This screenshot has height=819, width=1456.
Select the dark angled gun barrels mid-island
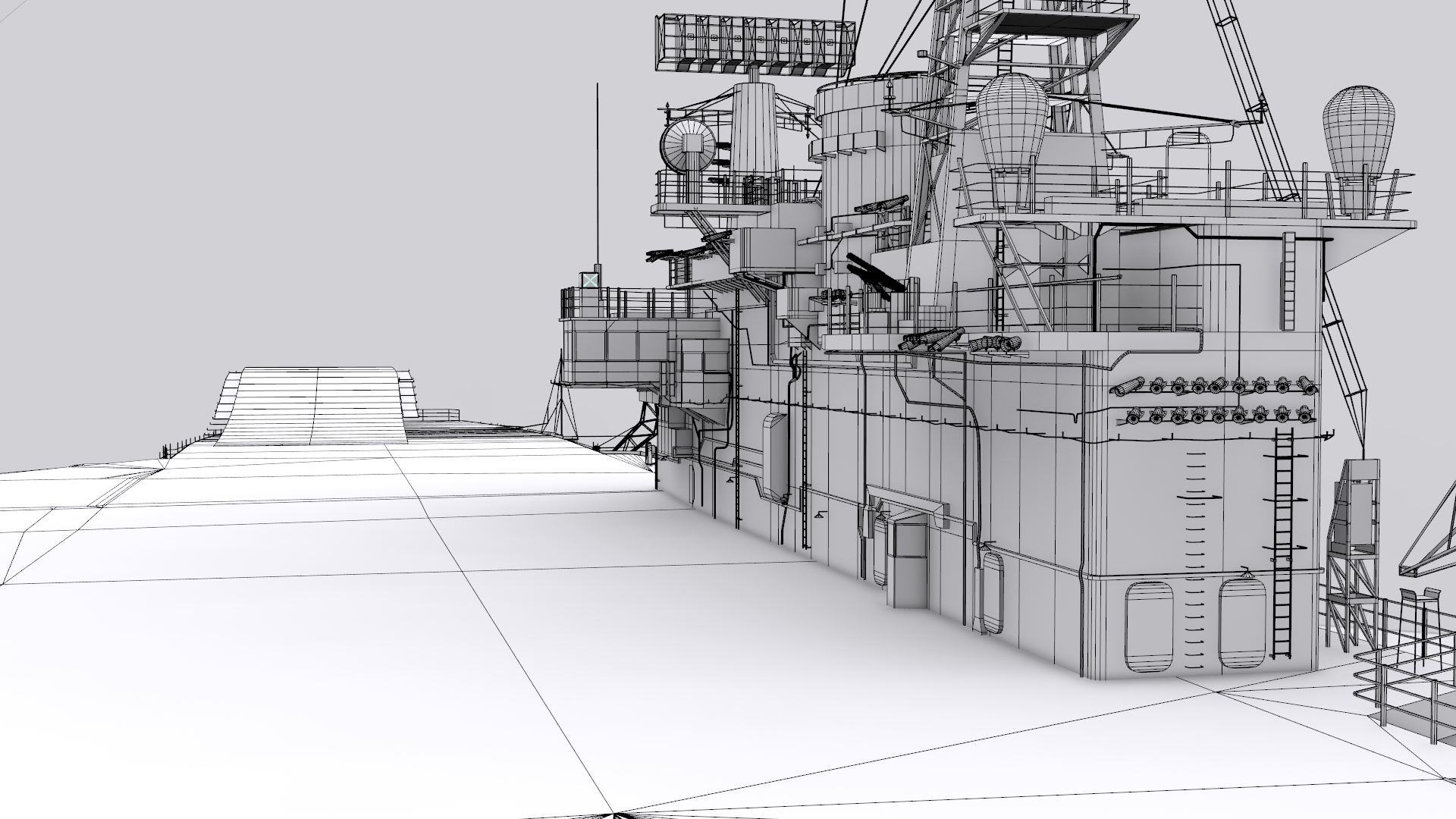coord(874,273)
